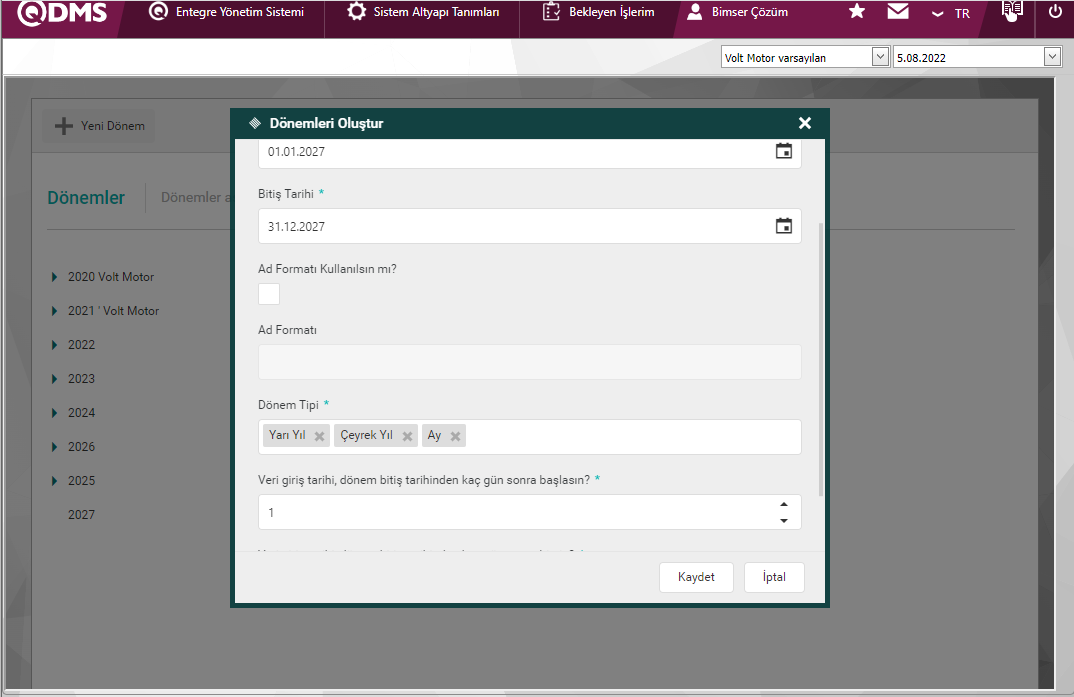Click the Kaydet button

pos(697,577)
